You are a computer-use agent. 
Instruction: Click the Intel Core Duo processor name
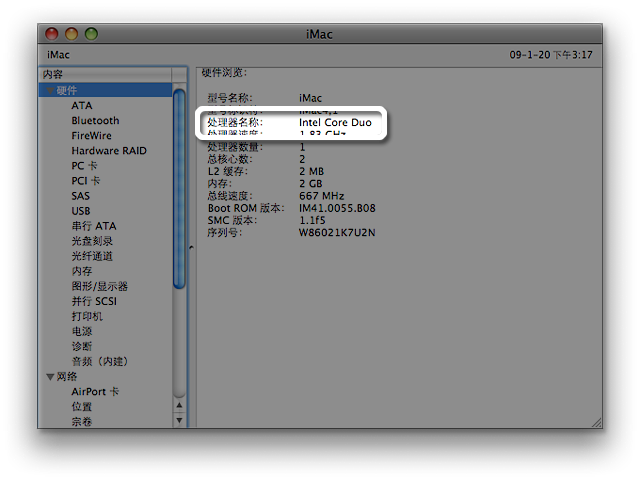coord(335,122)
